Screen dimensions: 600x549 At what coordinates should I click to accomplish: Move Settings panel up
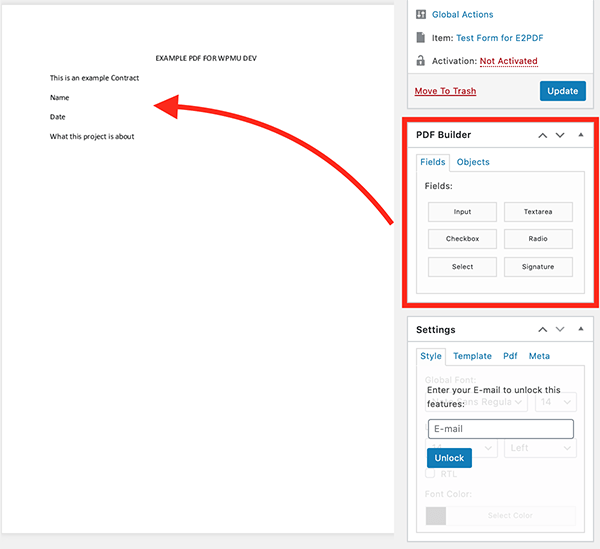pyautogui.click(x=542, y=330)
